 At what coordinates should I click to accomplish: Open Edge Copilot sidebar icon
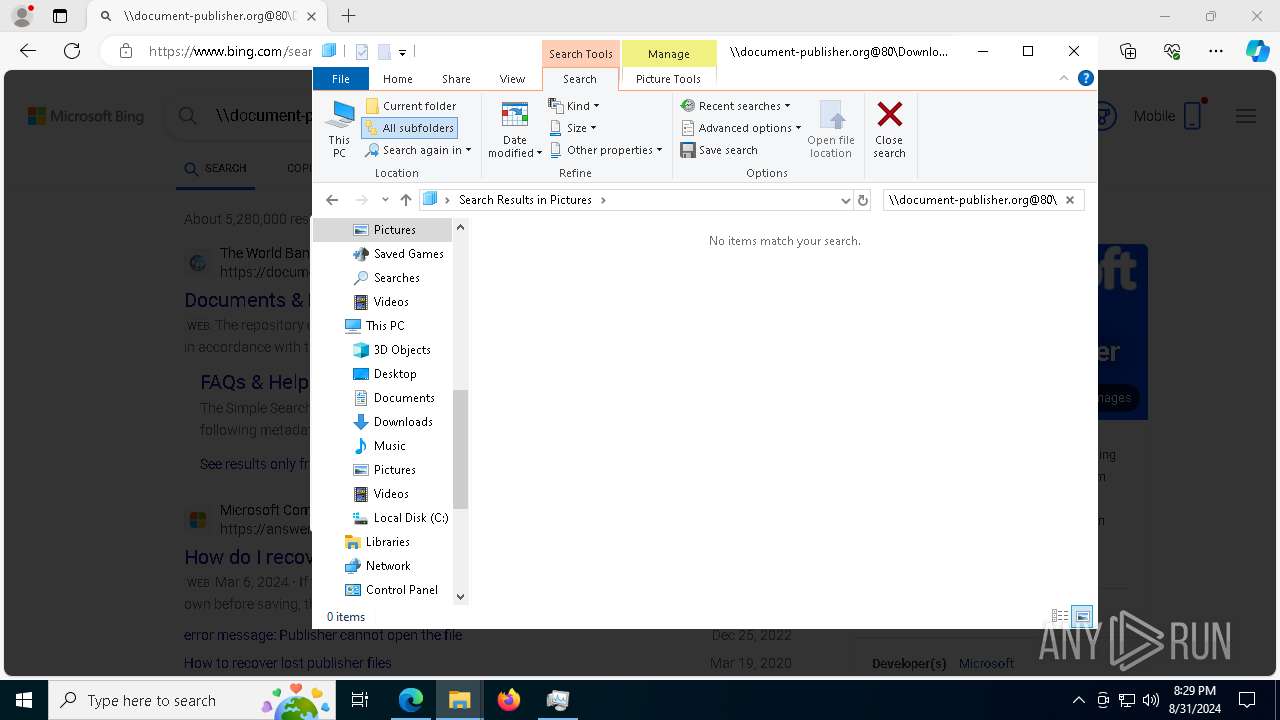click(x=1257, y=51)
